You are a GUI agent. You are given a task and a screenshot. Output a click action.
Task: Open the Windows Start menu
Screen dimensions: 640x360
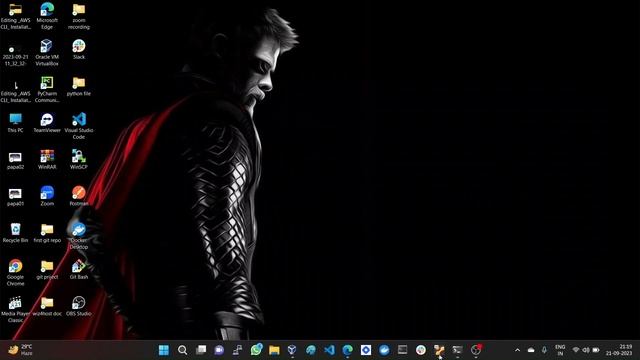[x=164, y=350]
